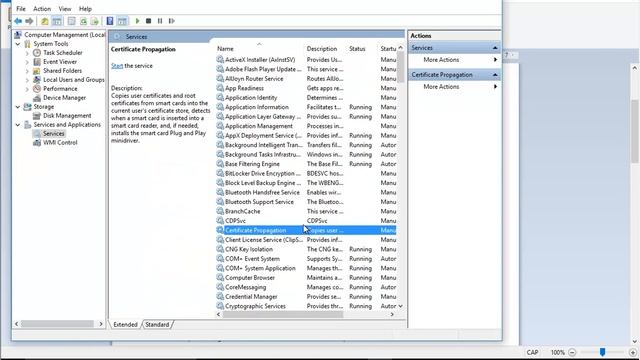Viewport: 640px width, 360px height.
Task: Select the Computer Browser service row
Action: point(306,278)
